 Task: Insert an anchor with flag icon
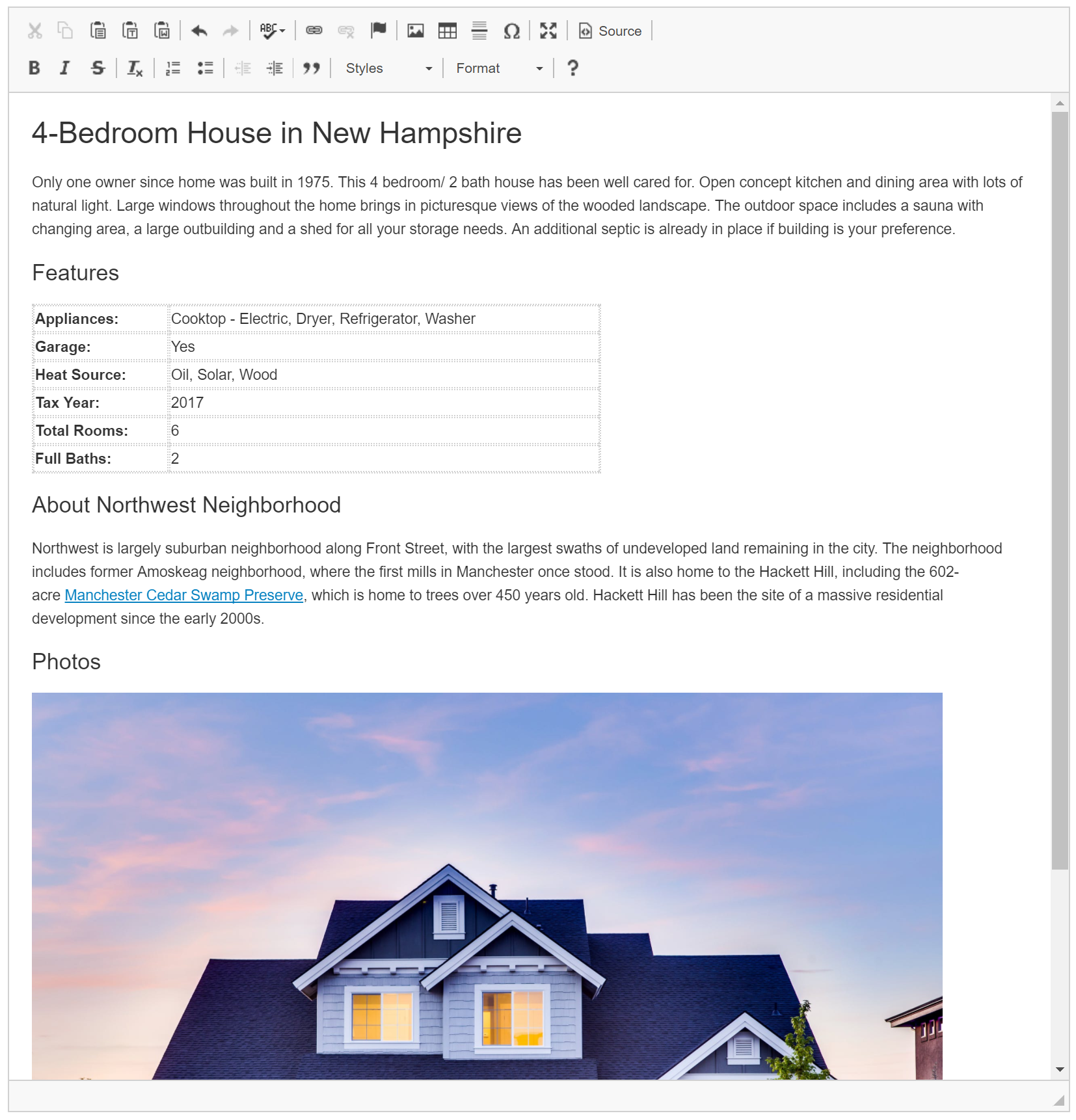[378, 31]
